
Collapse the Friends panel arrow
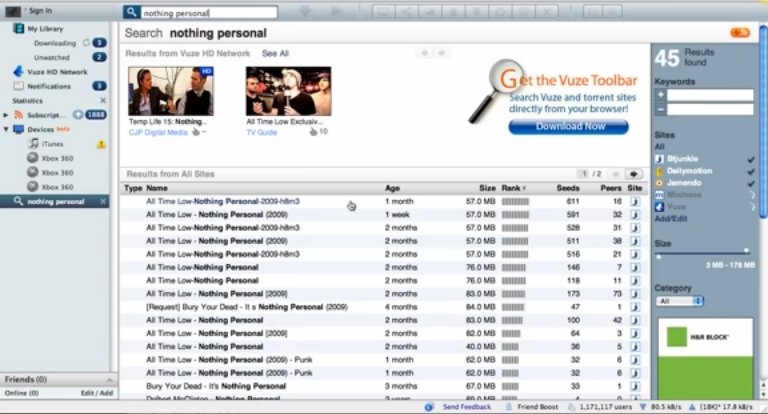point(109,380)
